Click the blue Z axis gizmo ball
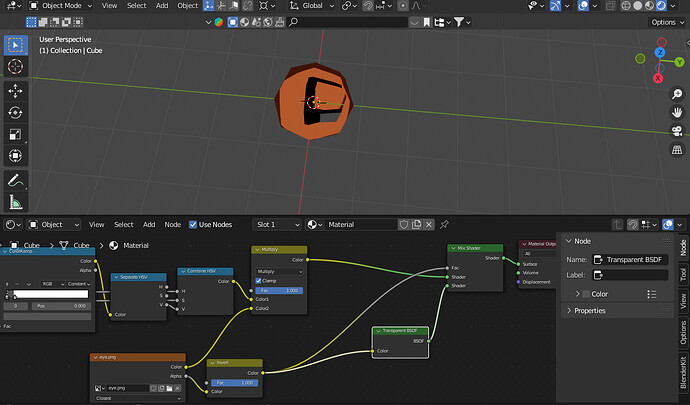The image size is (690, 405). point(660,53)
